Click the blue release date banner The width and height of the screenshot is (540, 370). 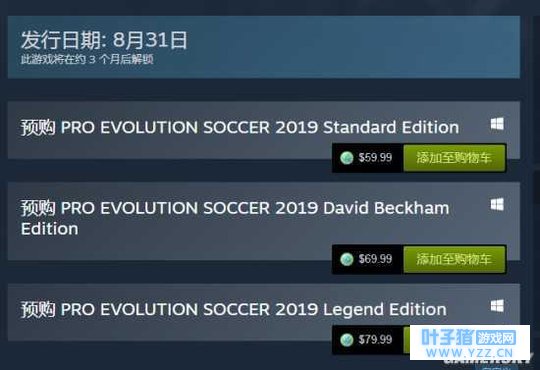point(264,47)
